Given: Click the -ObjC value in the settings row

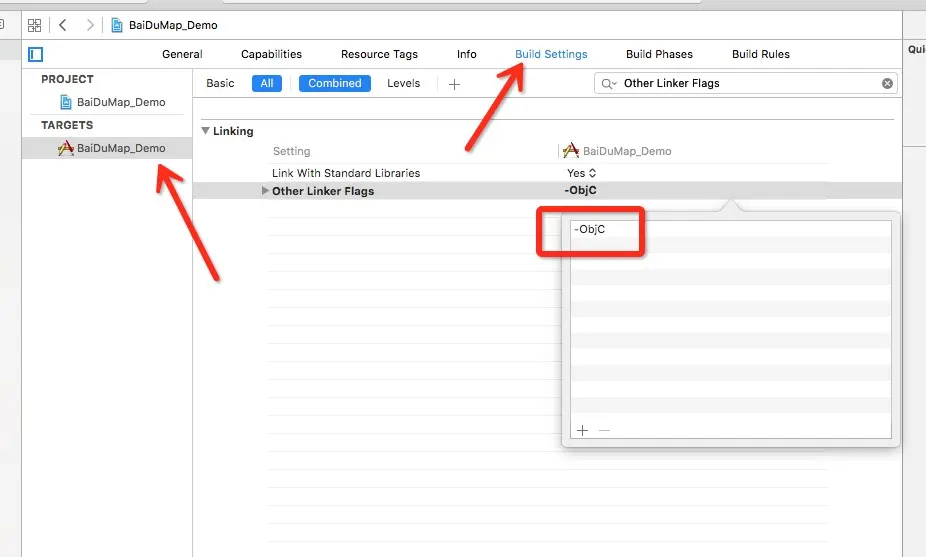Looking at the screenshot, I should (580, 190).
